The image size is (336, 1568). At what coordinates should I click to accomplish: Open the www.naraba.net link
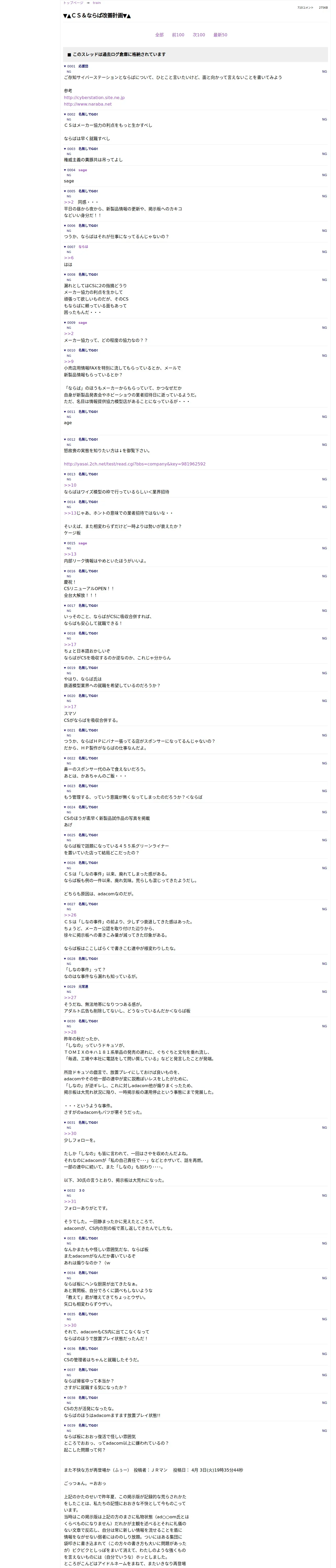point(88,104)
